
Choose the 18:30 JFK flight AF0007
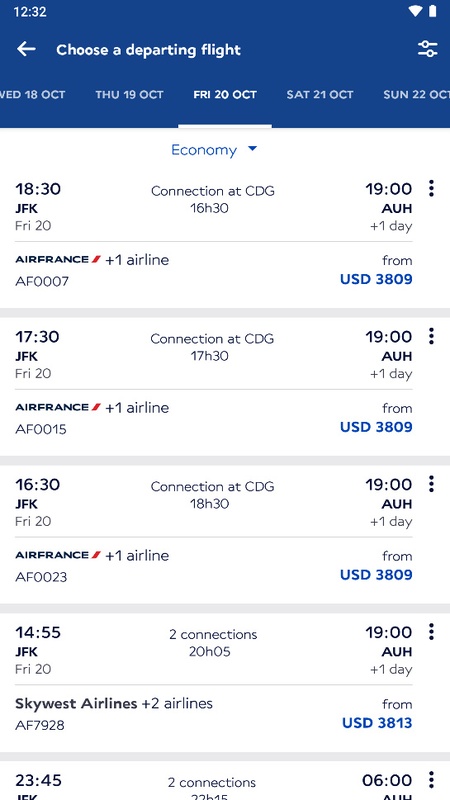tap(225, 236)
